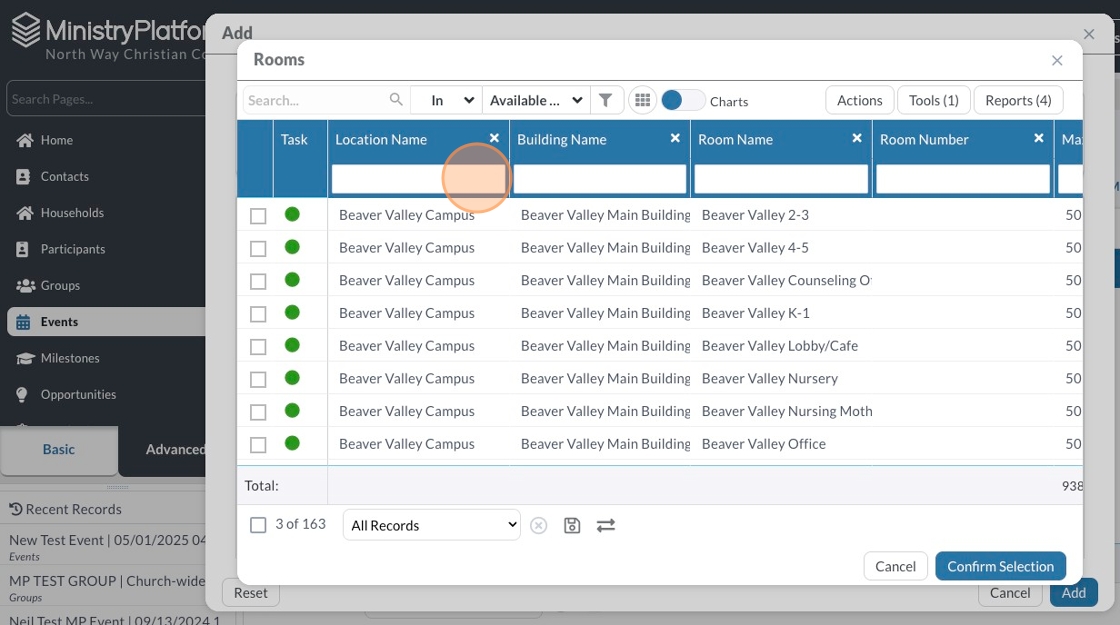
Task: Close the Rooms dialog
Action: pos(1057,61)
